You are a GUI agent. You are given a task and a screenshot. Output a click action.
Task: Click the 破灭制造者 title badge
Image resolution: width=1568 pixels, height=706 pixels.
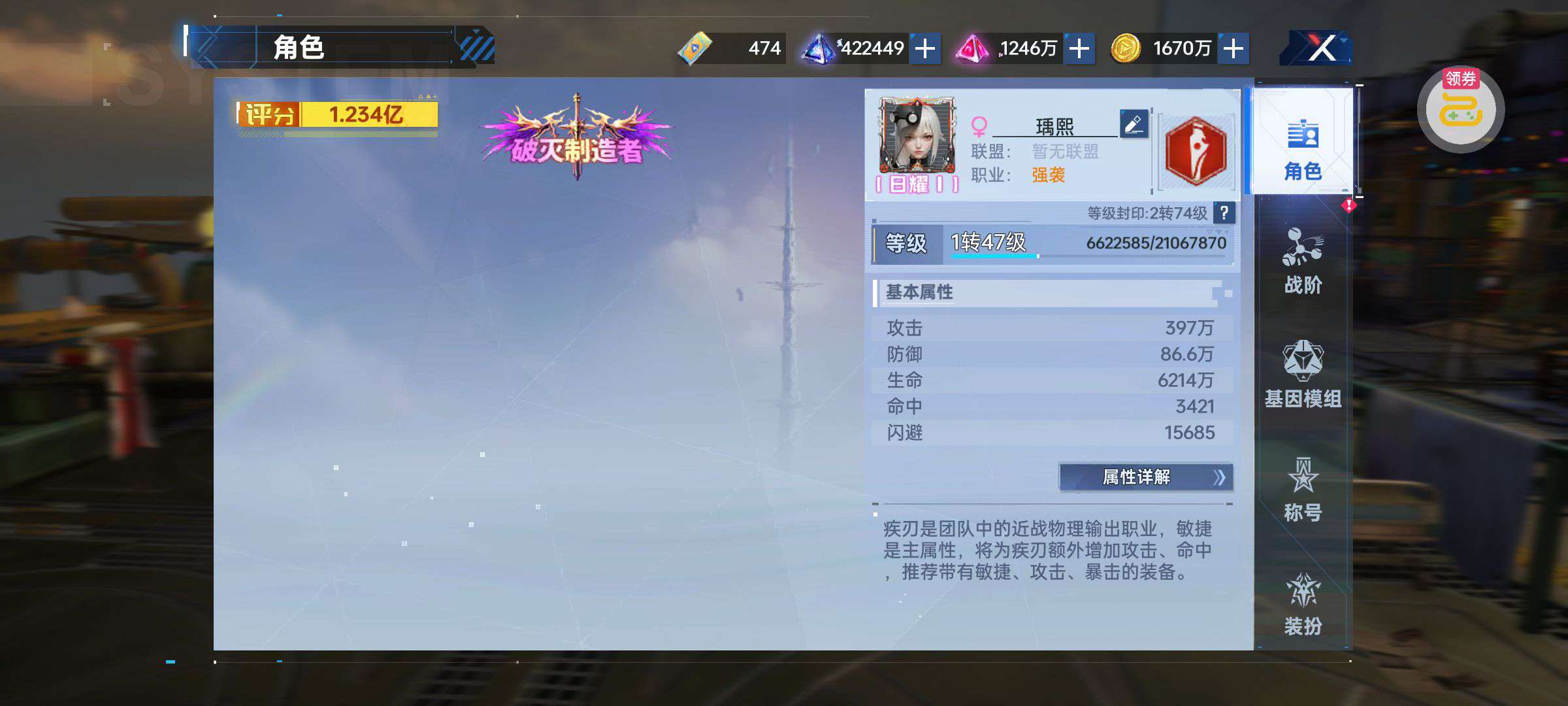pyautogui.click(x=577, y=139)
